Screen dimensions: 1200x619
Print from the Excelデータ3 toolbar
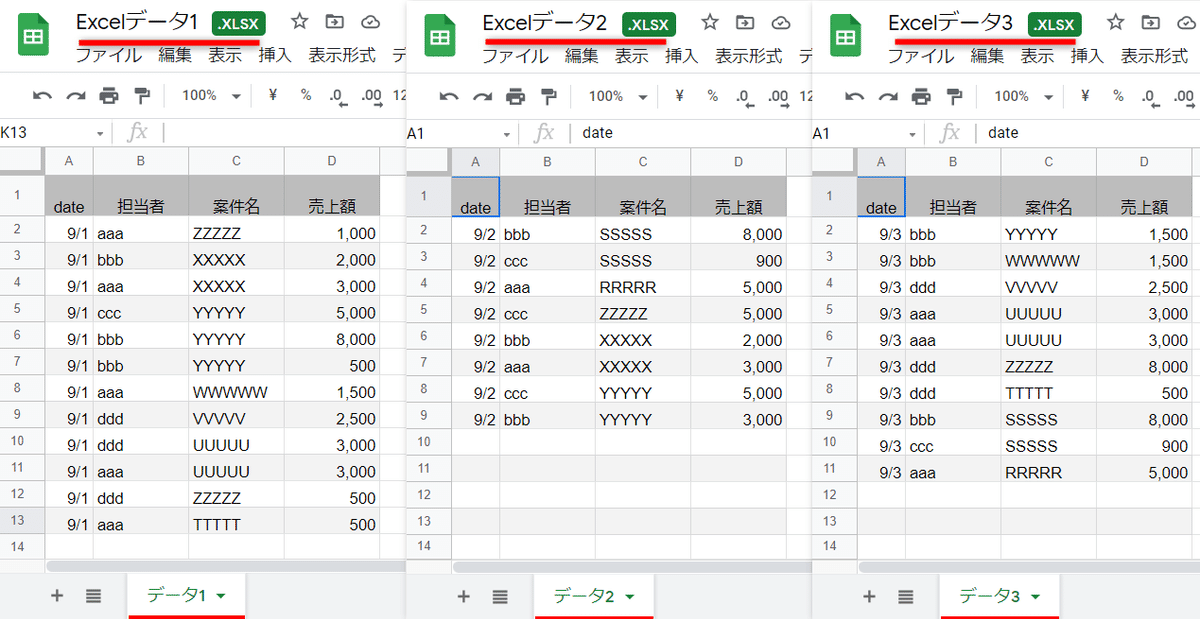coord(922,96)
